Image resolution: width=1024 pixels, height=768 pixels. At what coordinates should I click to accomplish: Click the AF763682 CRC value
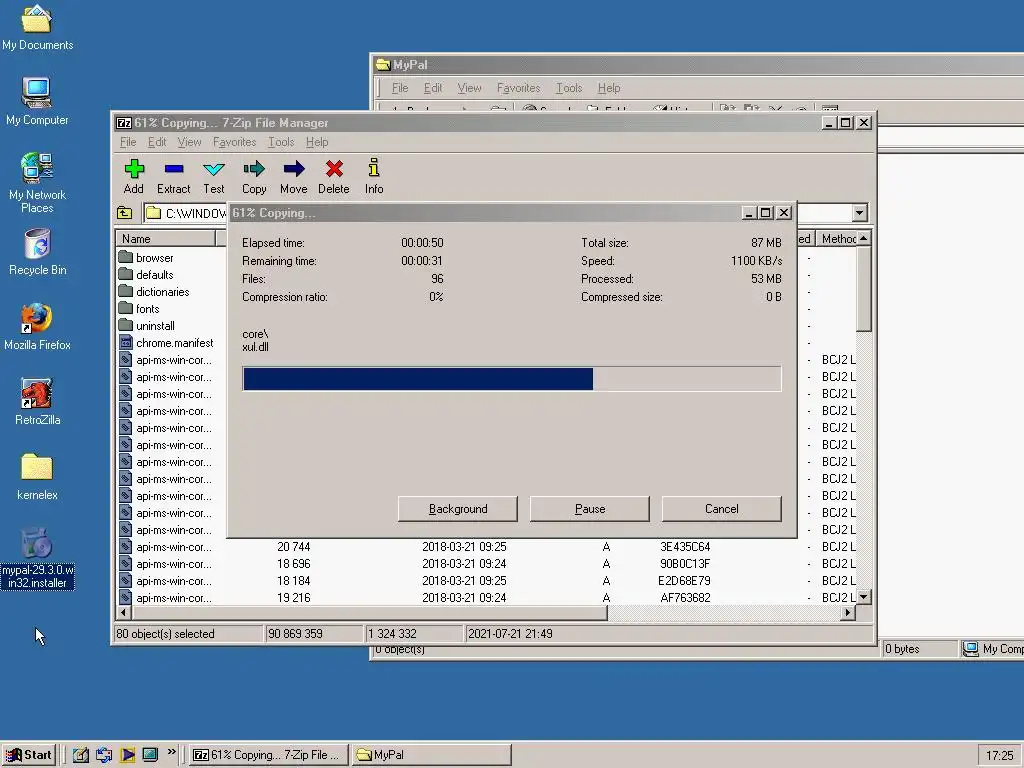click(684, 598)
